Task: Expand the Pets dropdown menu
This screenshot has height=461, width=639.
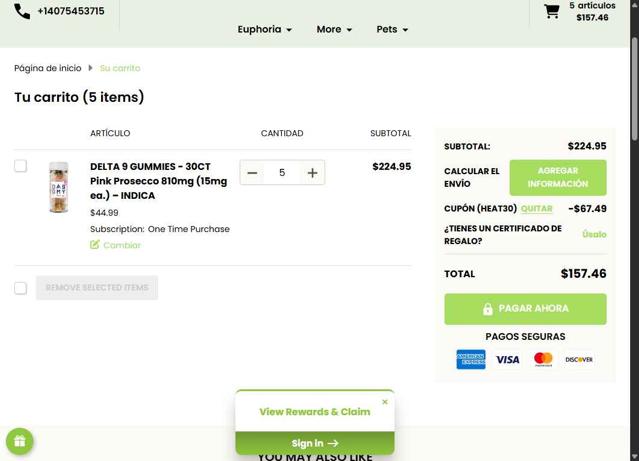Action: [x=392, y=29]
